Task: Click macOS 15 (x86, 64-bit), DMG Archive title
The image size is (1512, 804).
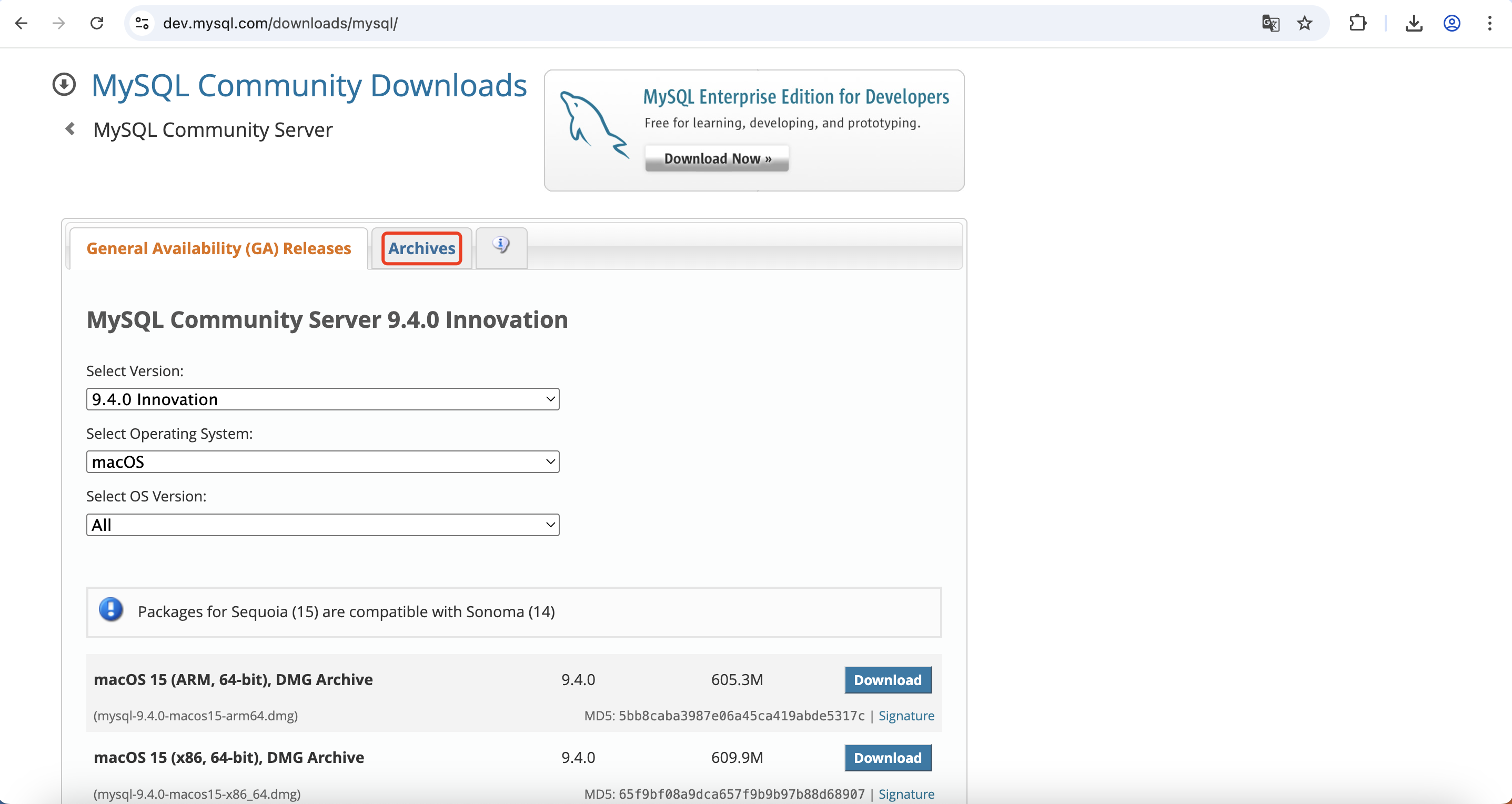Action: pos(229,758)
